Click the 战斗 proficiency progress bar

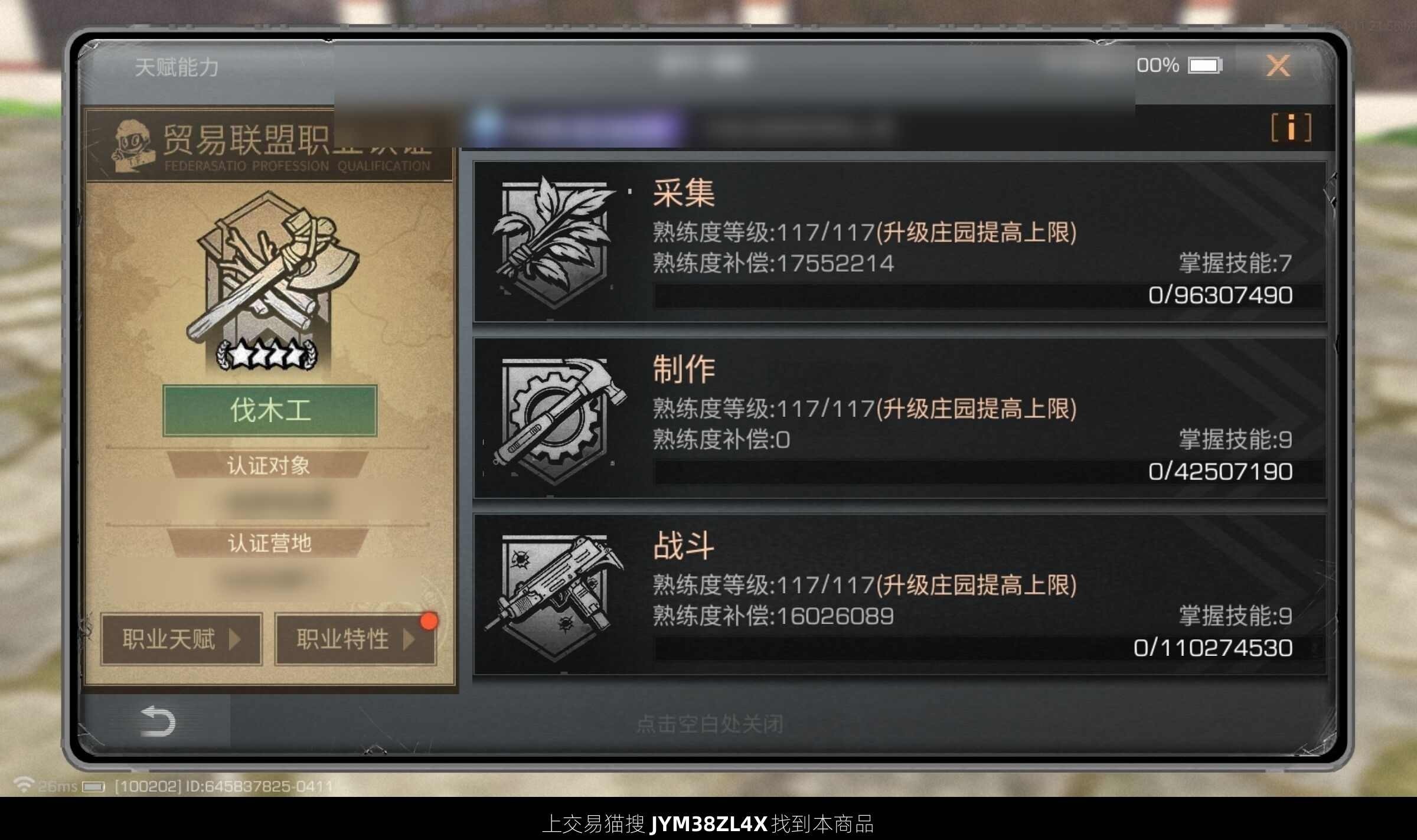point(988,648)
